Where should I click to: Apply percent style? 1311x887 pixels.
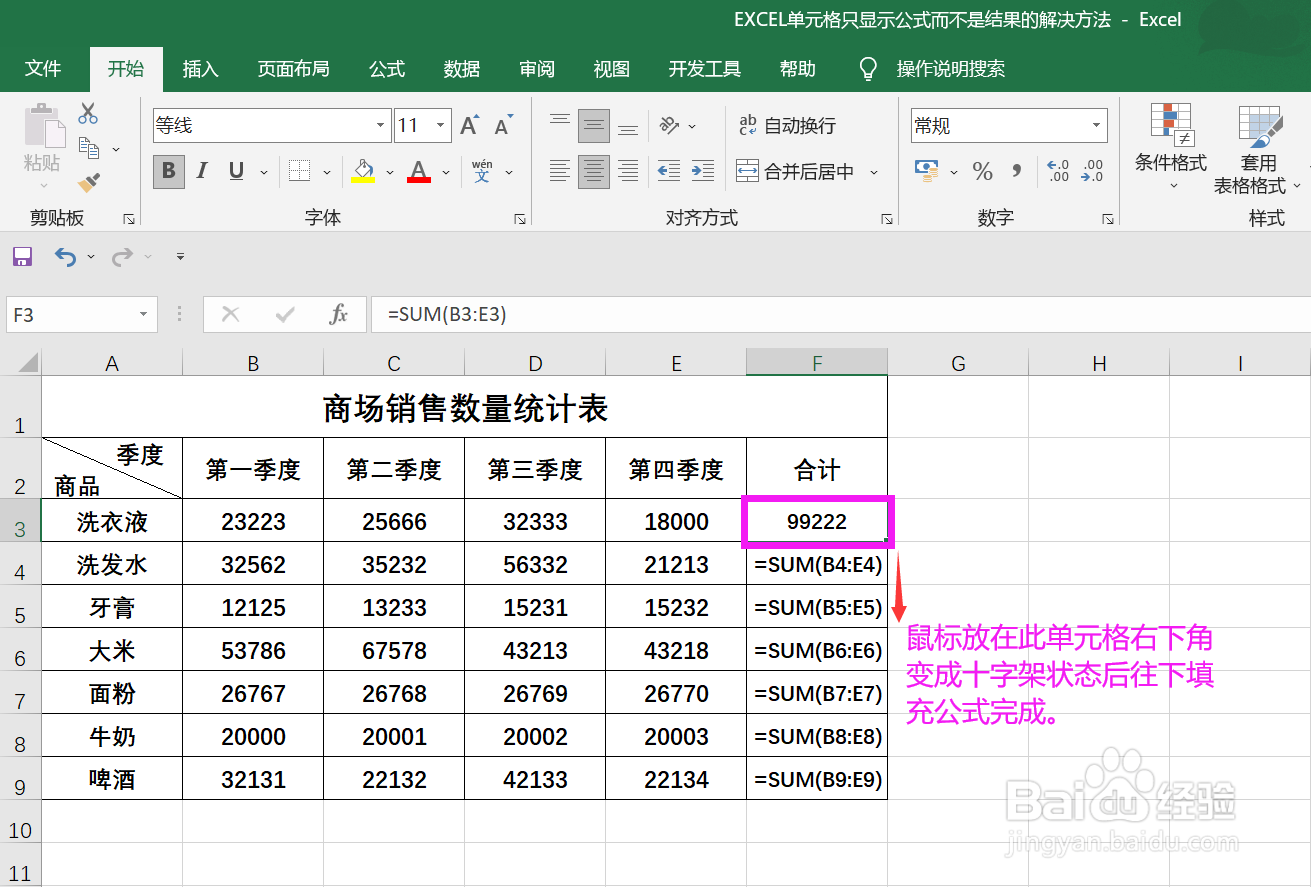(x=983, y=171)
